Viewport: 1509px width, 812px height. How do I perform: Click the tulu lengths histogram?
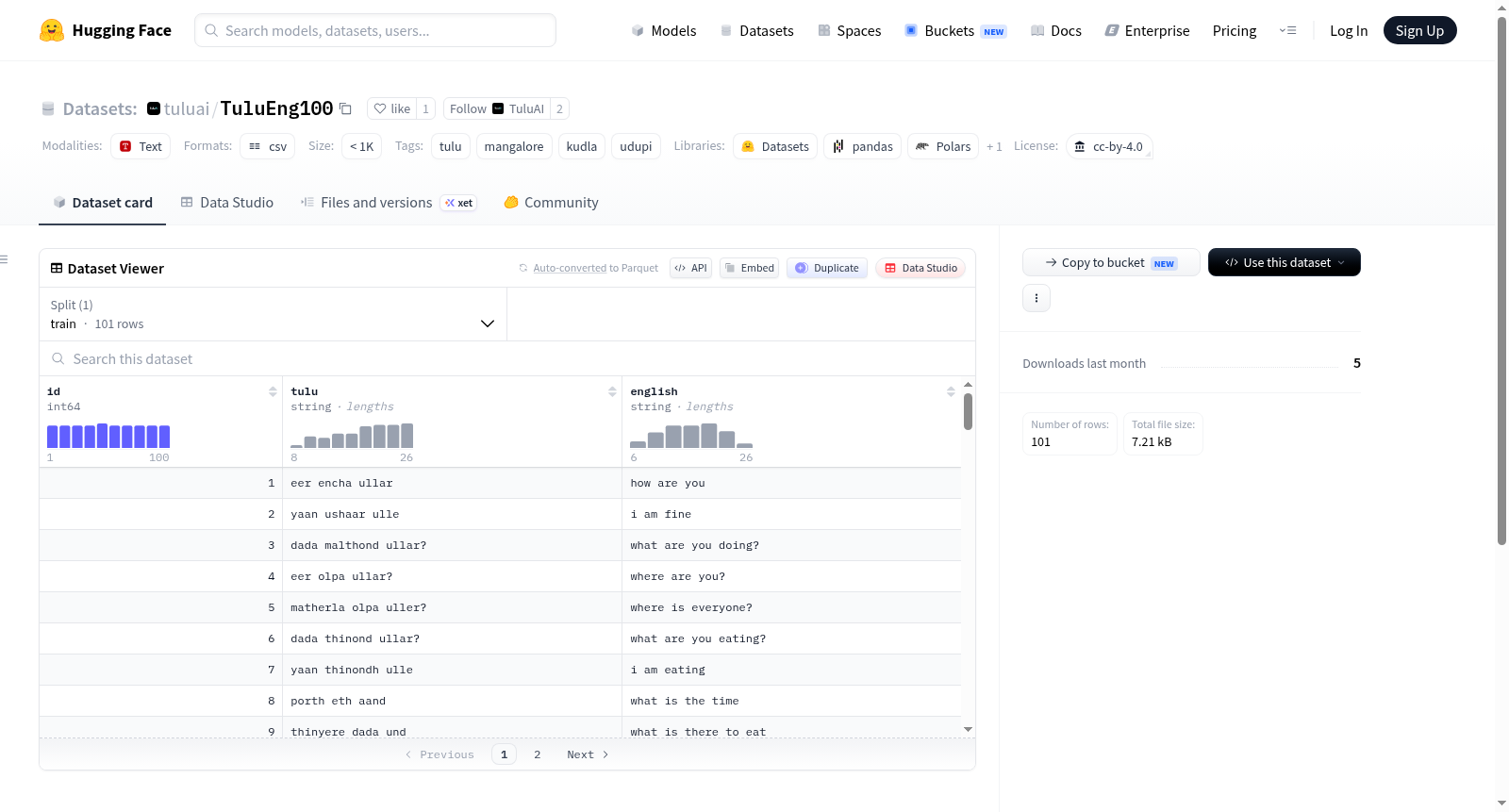coord(352,436)
